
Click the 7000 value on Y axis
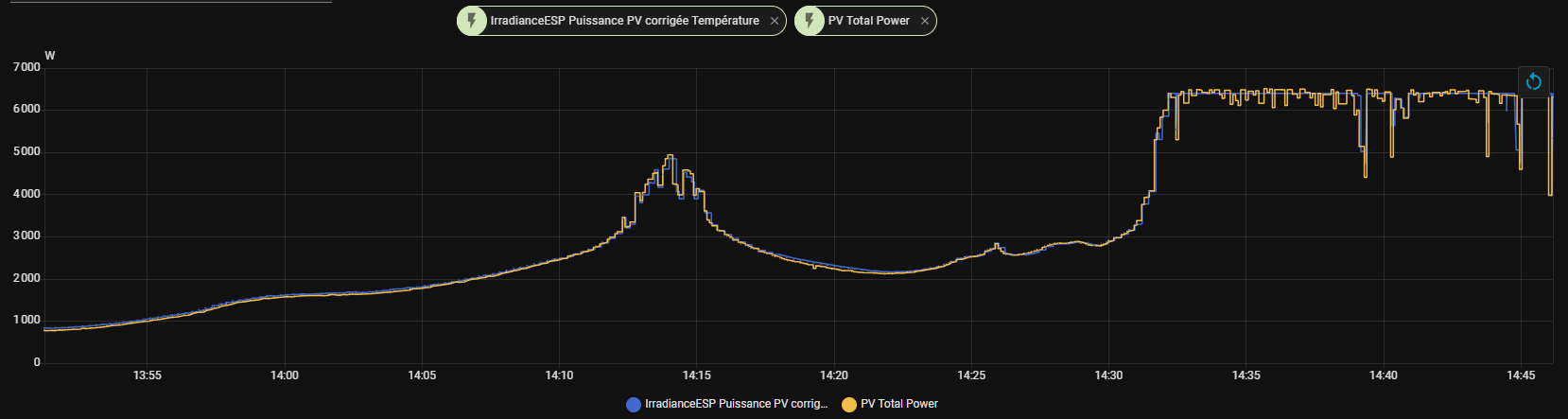point(26,67)
